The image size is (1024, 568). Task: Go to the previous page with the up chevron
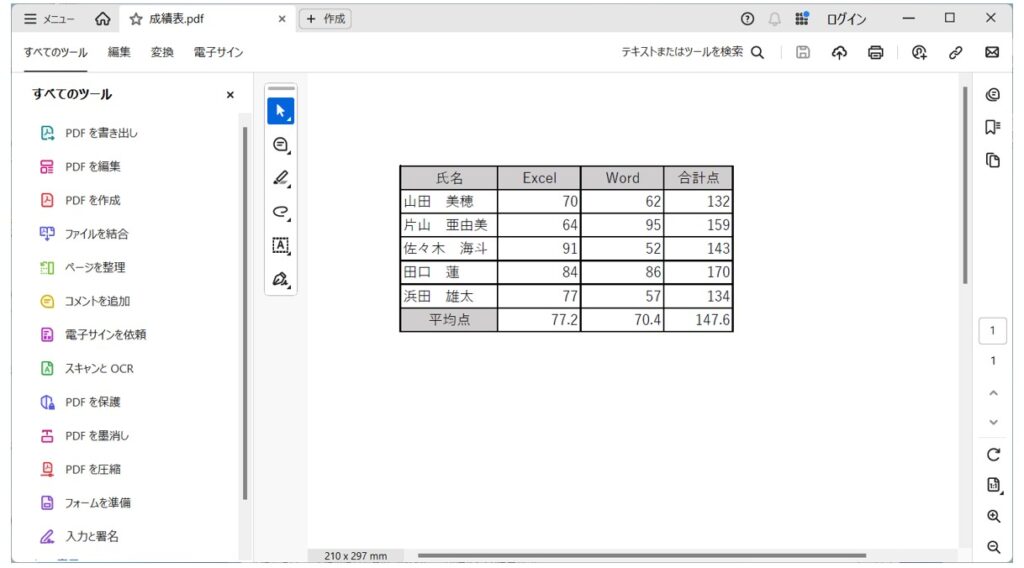993,393
